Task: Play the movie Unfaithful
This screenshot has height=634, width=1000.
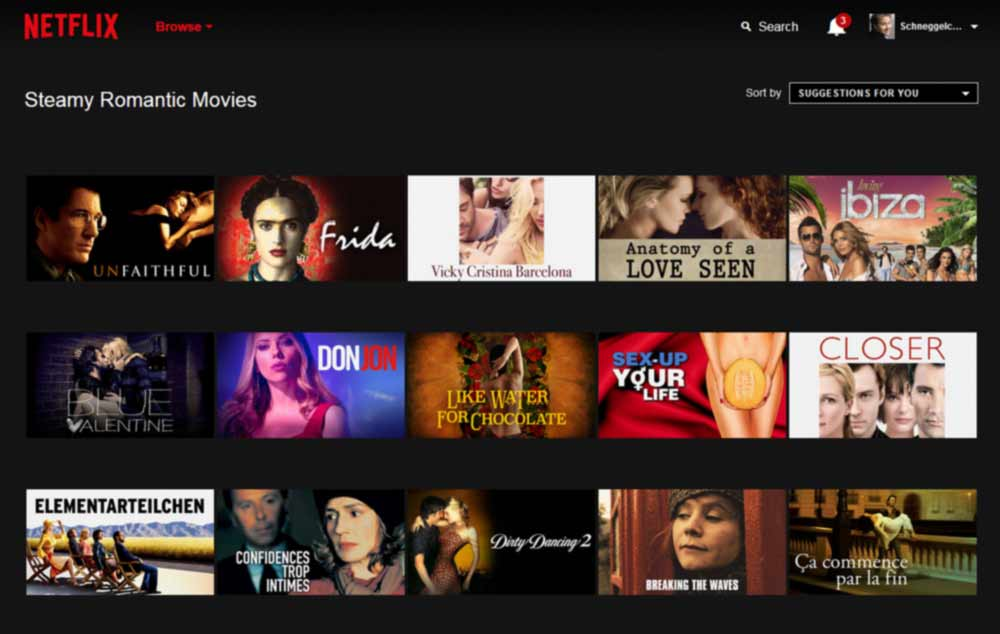Action: pyautogui.click(x=119, y=227)
